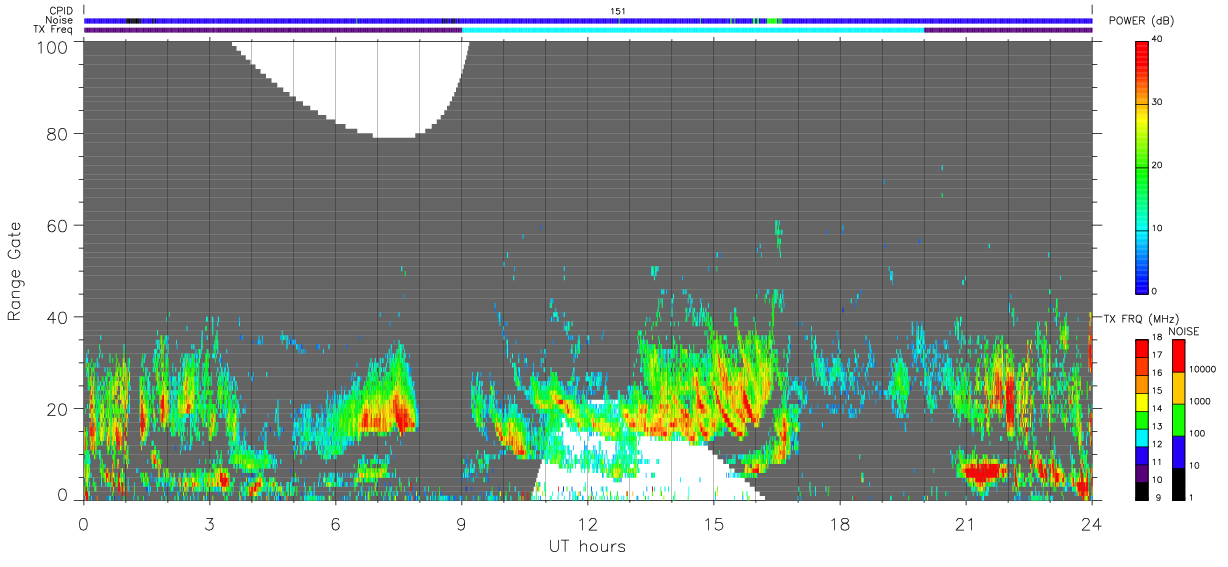
Task: Click the NOISE legend title
Action: (x=1183, y=331)
